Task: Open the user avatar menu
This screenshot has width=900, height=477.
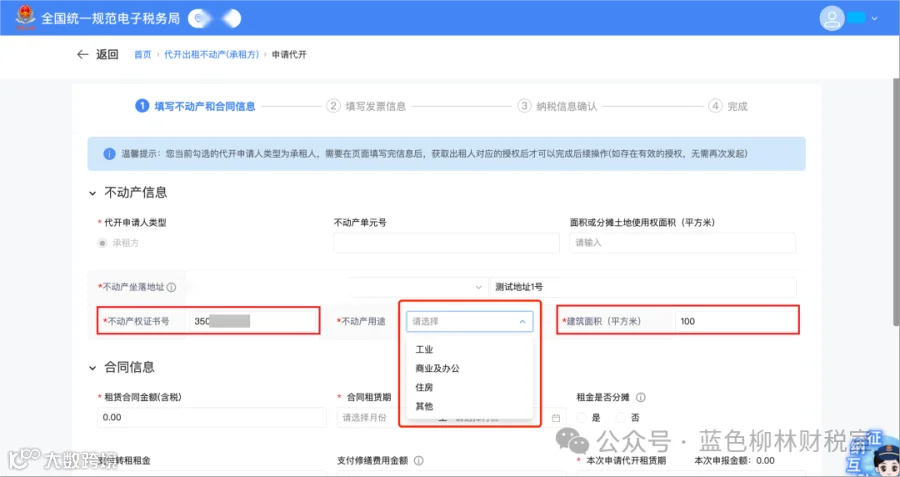Action: 832,18
